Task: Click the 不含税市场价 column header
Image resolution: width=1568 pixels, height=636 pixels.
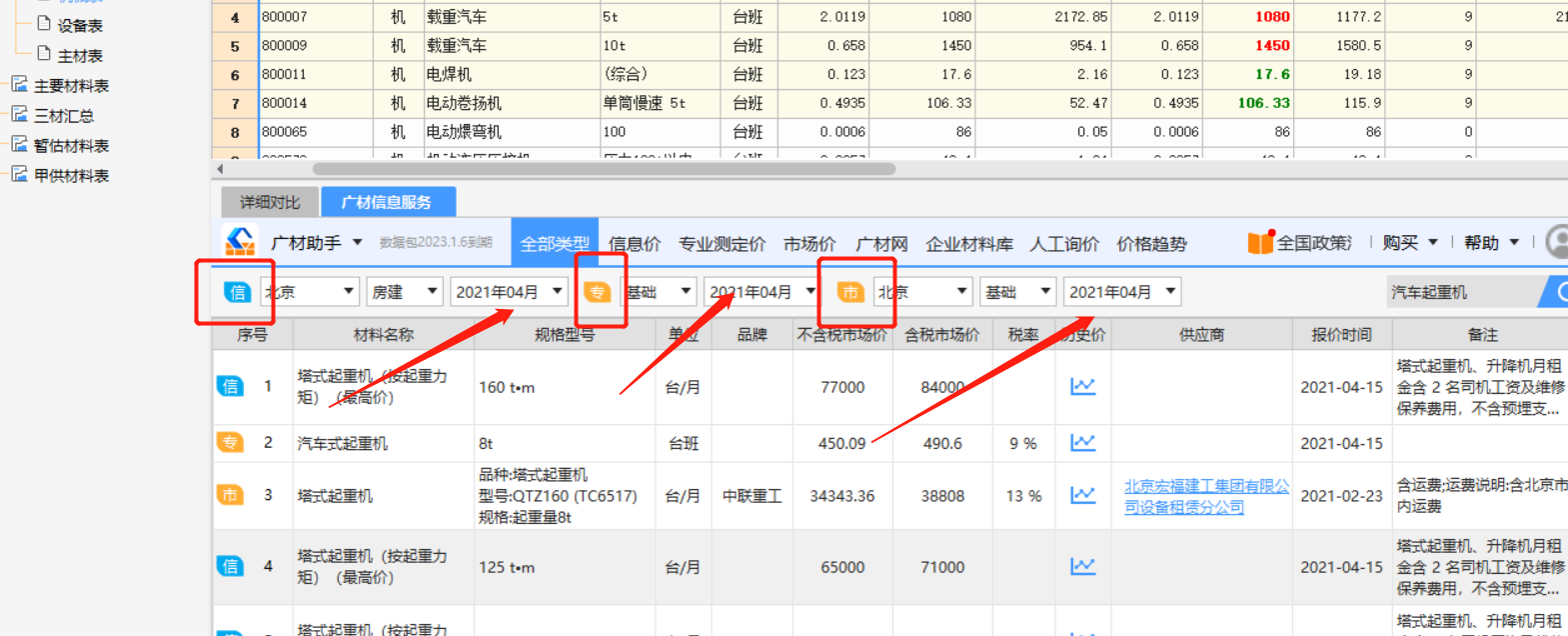Action: pyautogui.click(x=841, y=335)
